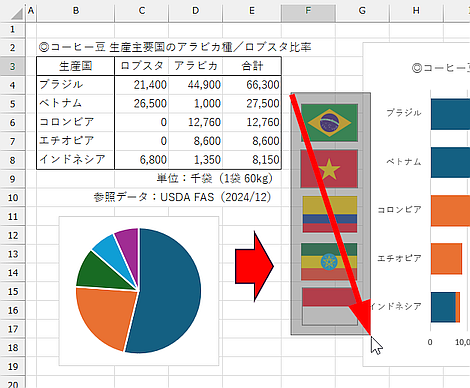Select row 1 header
Viewport: 470px width, 388px height.
pos(13,29)
